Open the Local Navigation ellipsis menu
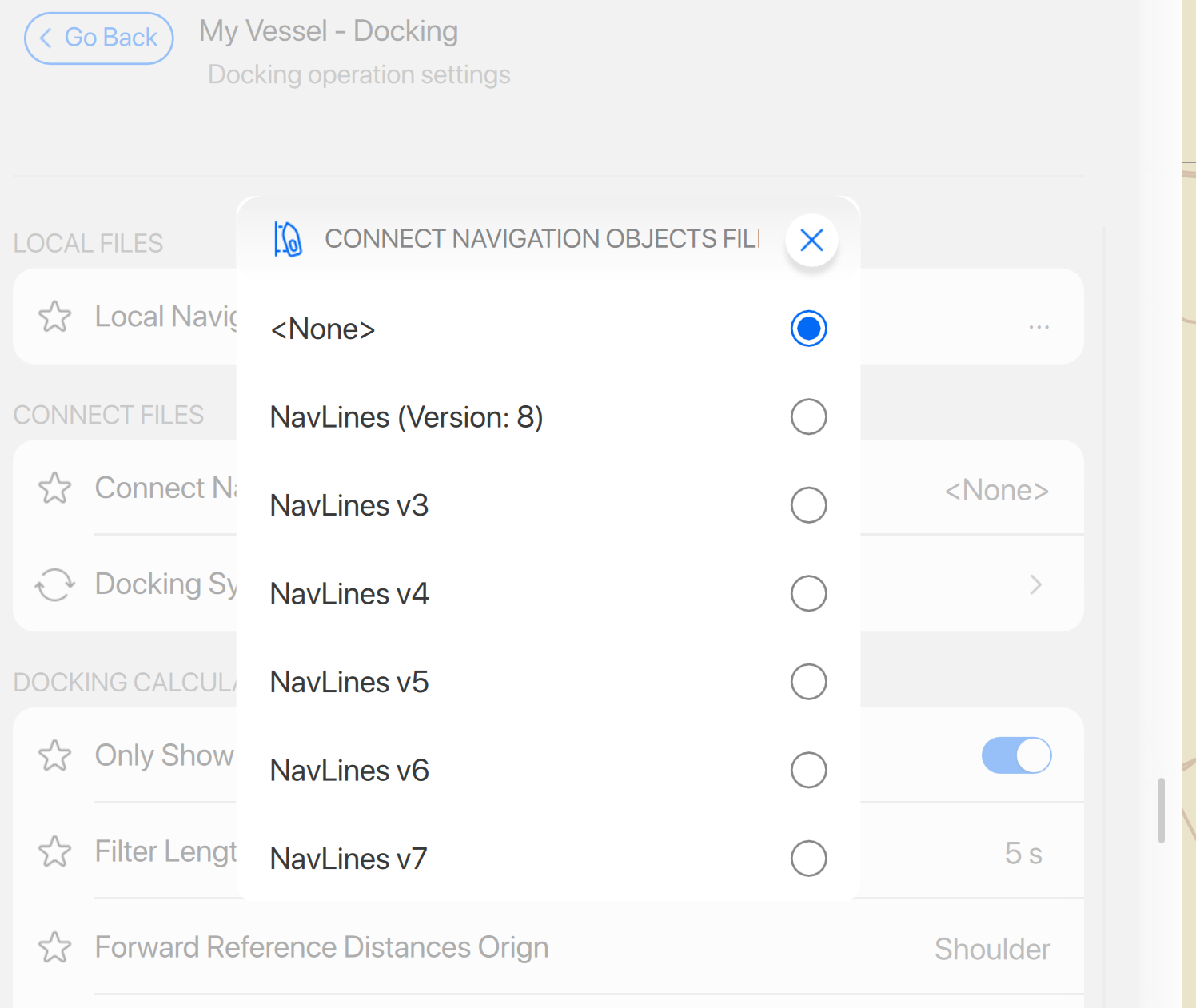Image resolution: width=1196 pixels, height=1008 pixels. point(1039,327)
